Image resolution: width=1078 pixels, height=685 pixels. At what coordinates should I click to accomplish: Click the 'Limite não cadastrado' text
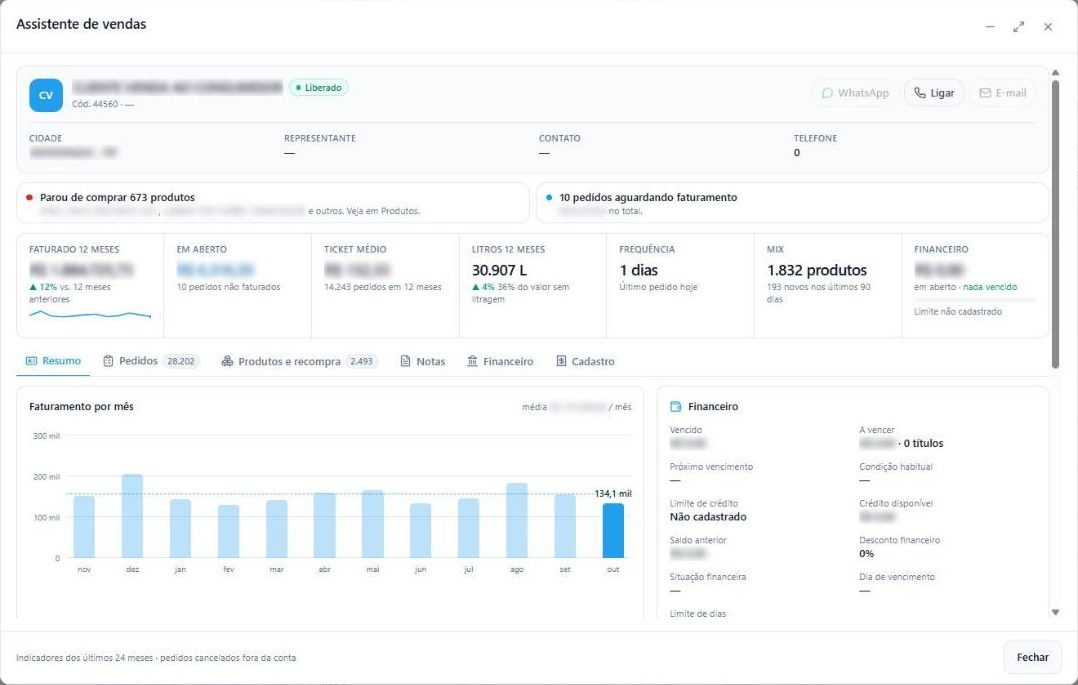(x=958, y=312)
